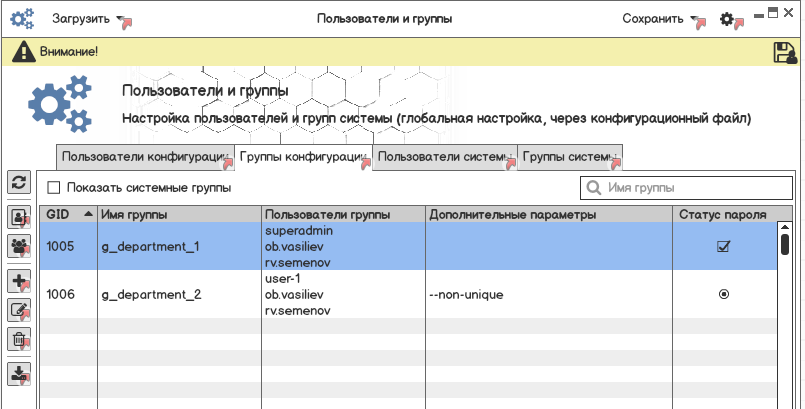Click the refresh icon in left sidebar
Viewport: 805px width, 409px height.
(19, 183)
